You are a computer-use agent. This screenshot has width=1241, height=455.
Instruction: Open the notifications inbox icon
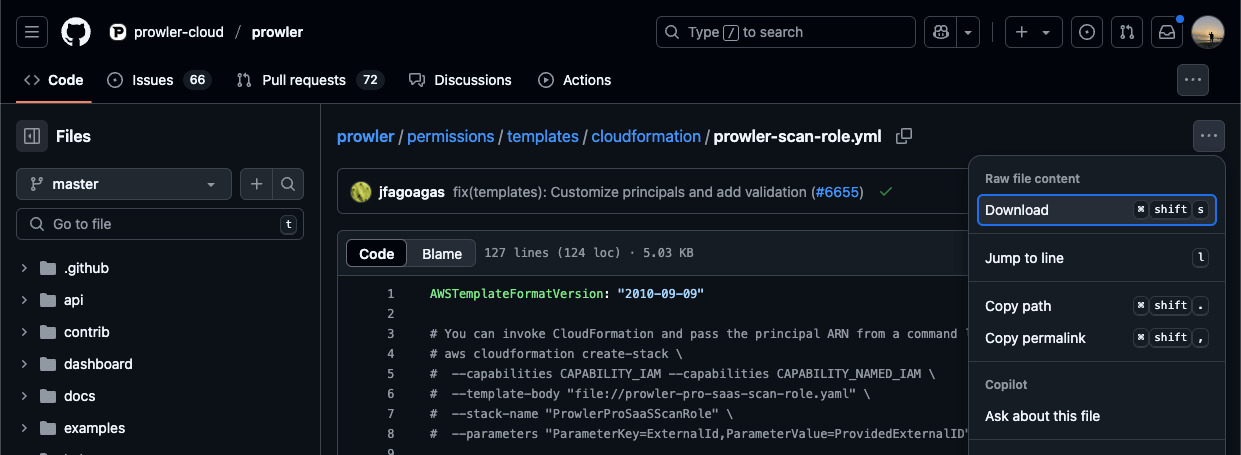click(1167, 32)
